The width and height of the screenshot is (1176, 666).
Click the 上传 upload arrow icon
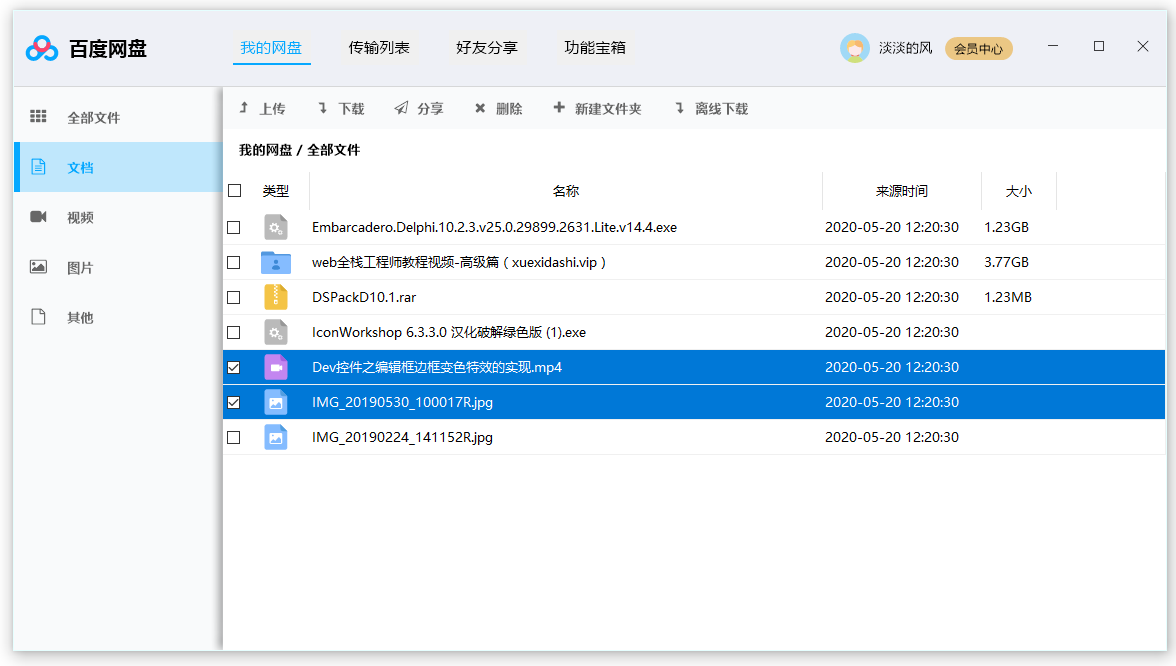click(244, 108)
